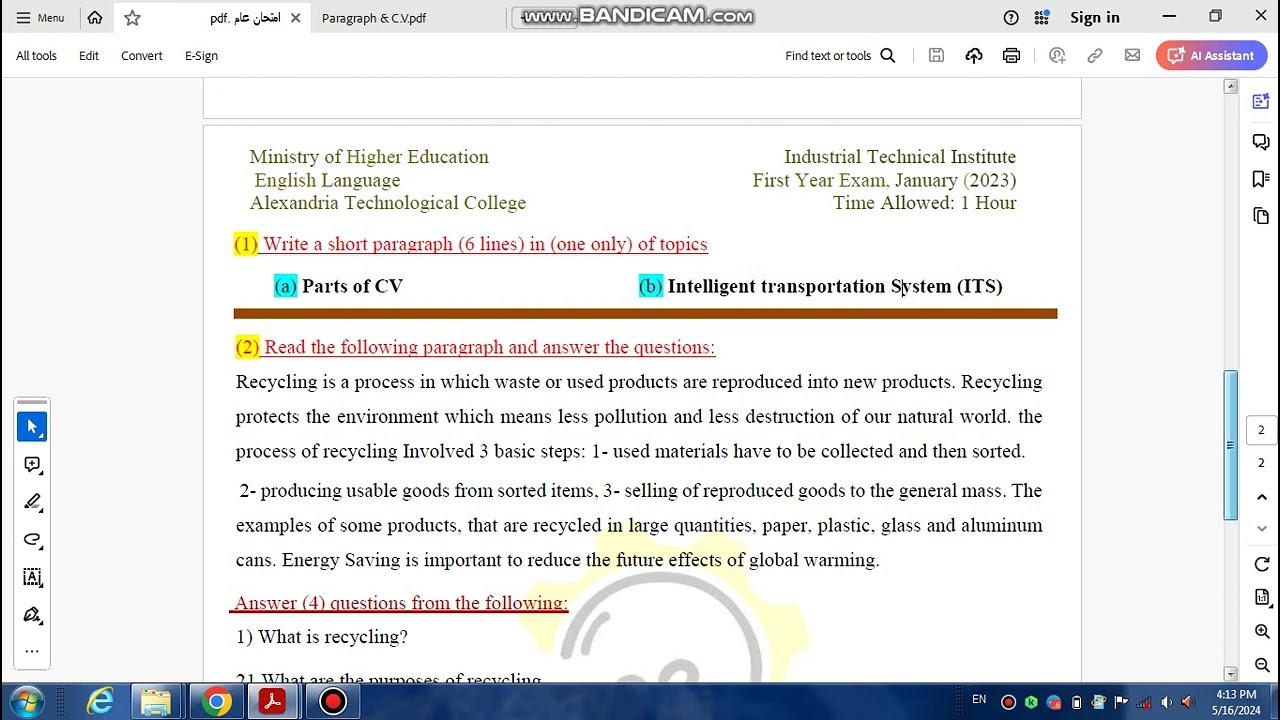The width and height of the screenshot is (1280, 720).
Task: Pick the Highlight pen tool
Action: [x=32, y=502]
